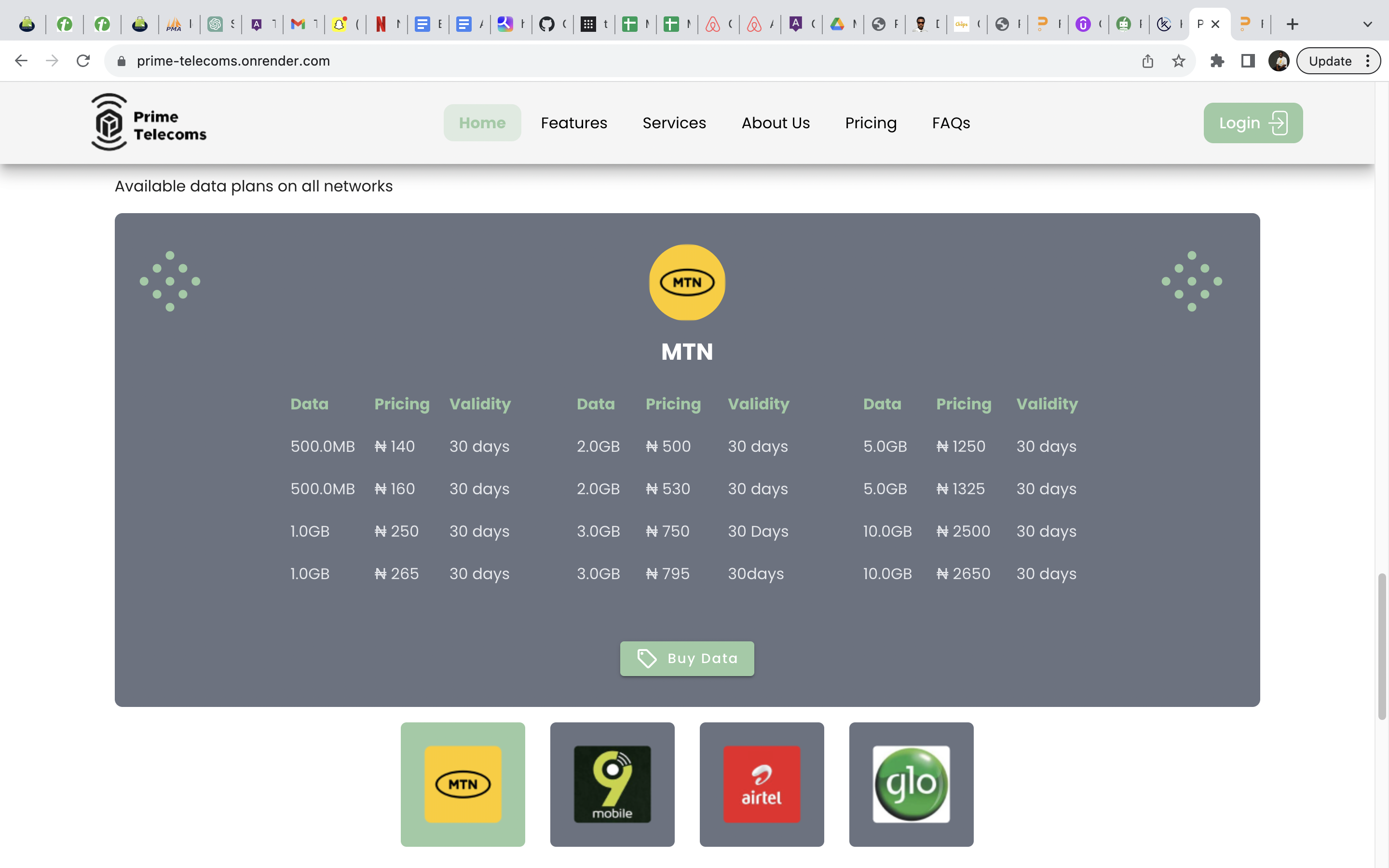Share the page using the share icon
This screenshot has height=868, width=1389.
point(1147,60)
